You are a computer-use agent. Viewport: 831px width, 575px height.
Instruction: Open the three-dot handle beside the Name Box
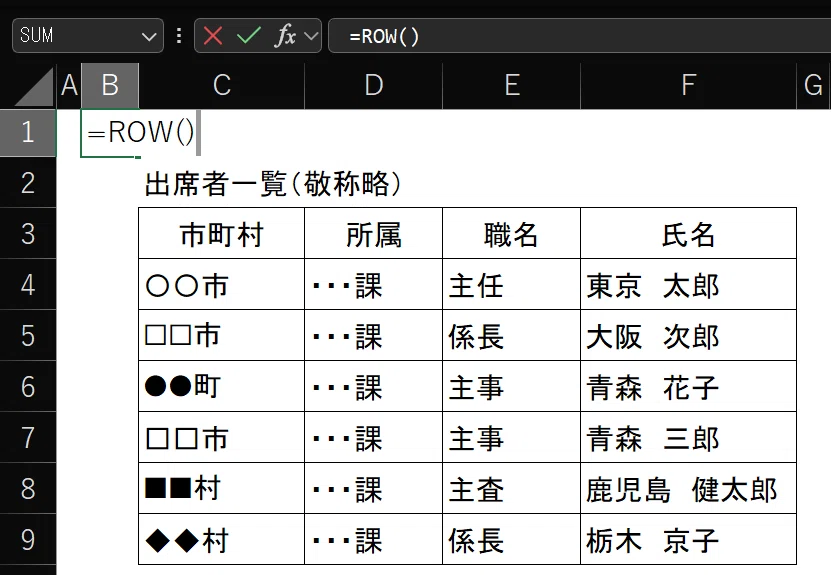[179, 36]
